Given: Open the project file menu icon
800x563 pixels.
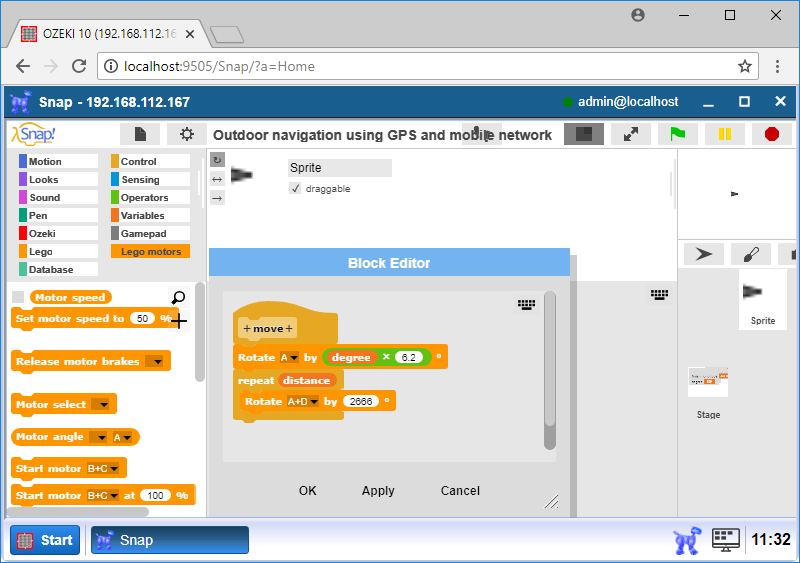Looking at the screenshot, I should pos(140,134).
